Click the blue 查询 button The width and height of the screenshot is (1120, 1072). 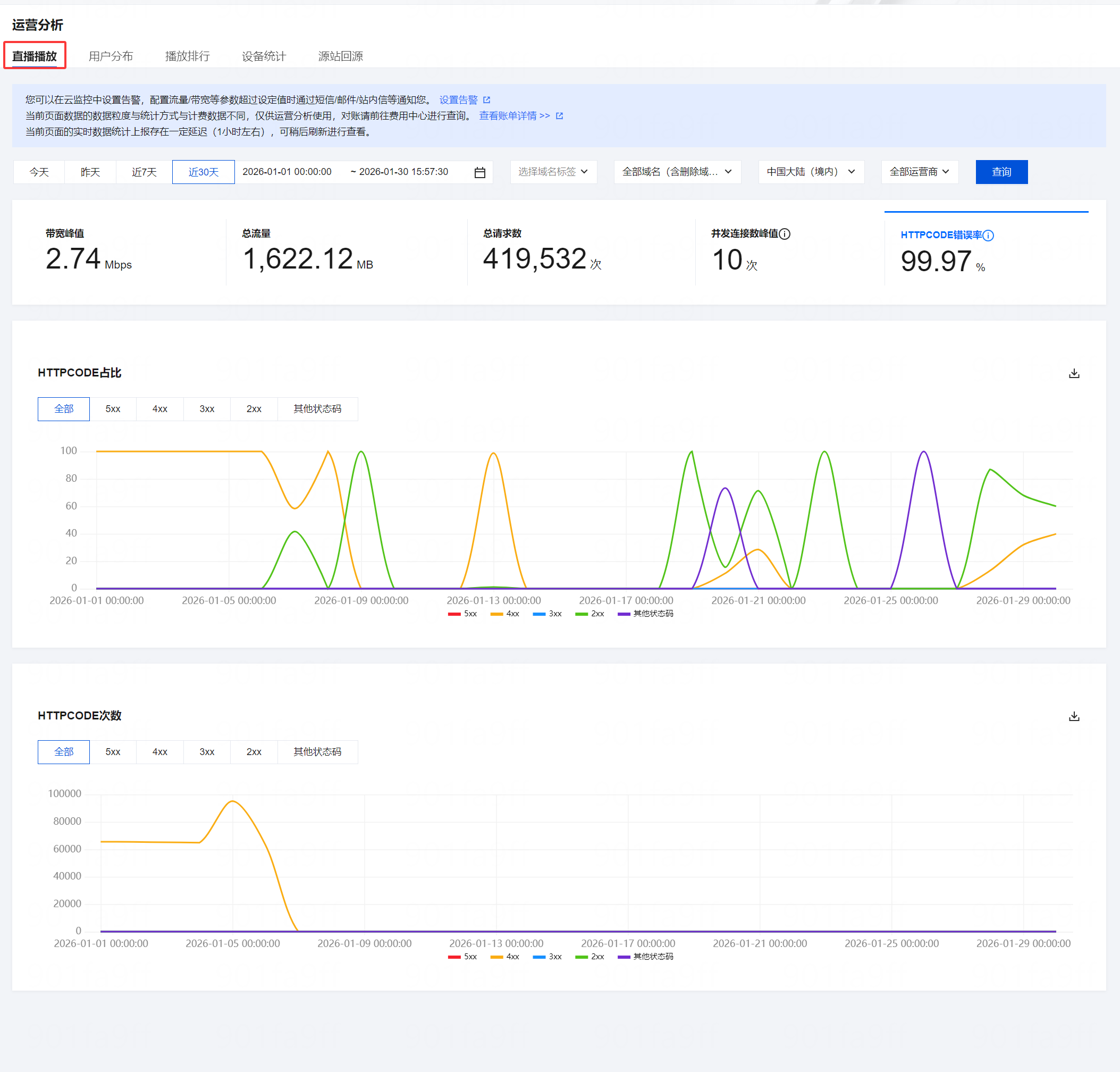pos(1001,172)
